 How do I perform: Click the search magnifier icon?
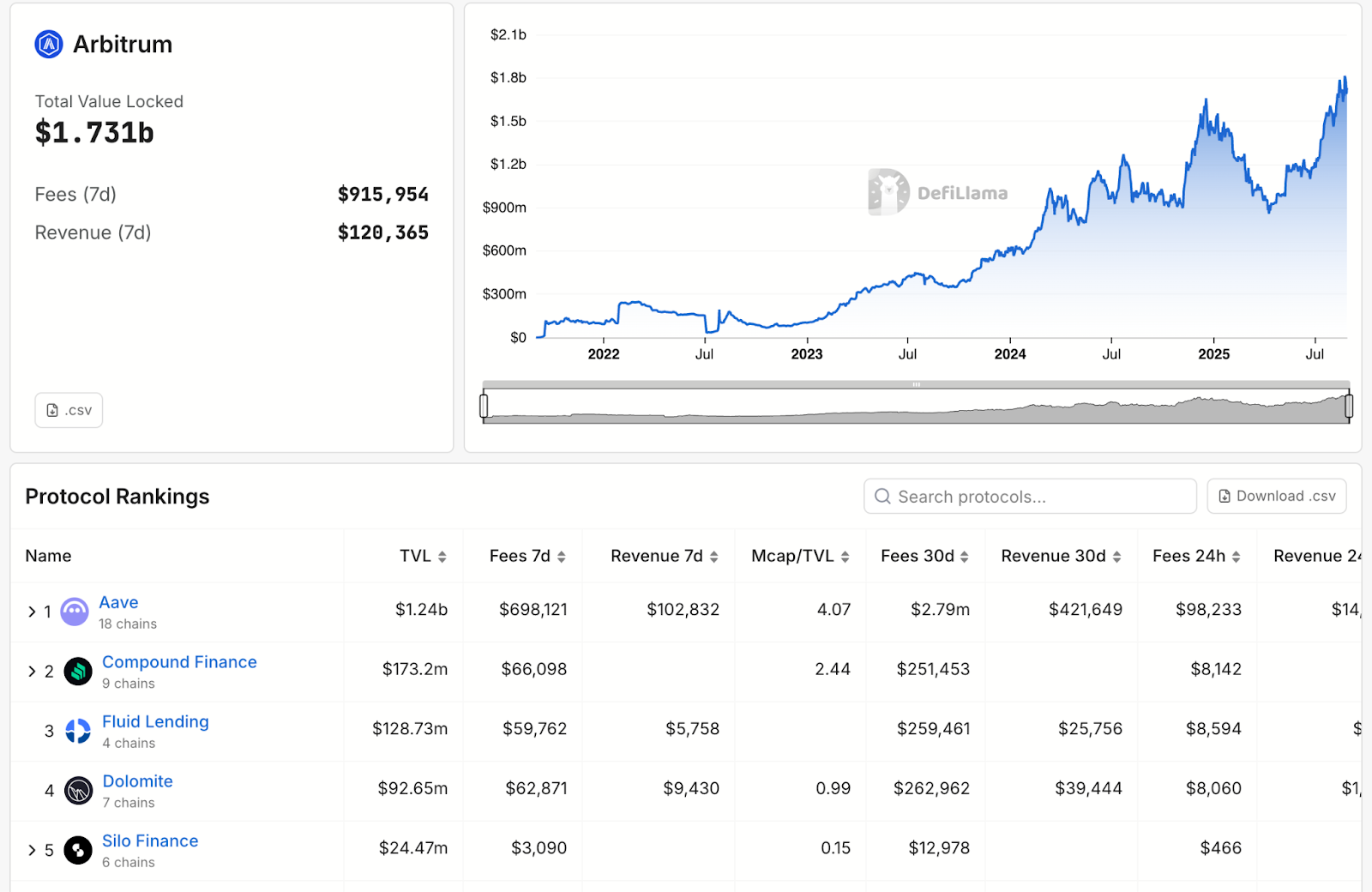[882, 497]
